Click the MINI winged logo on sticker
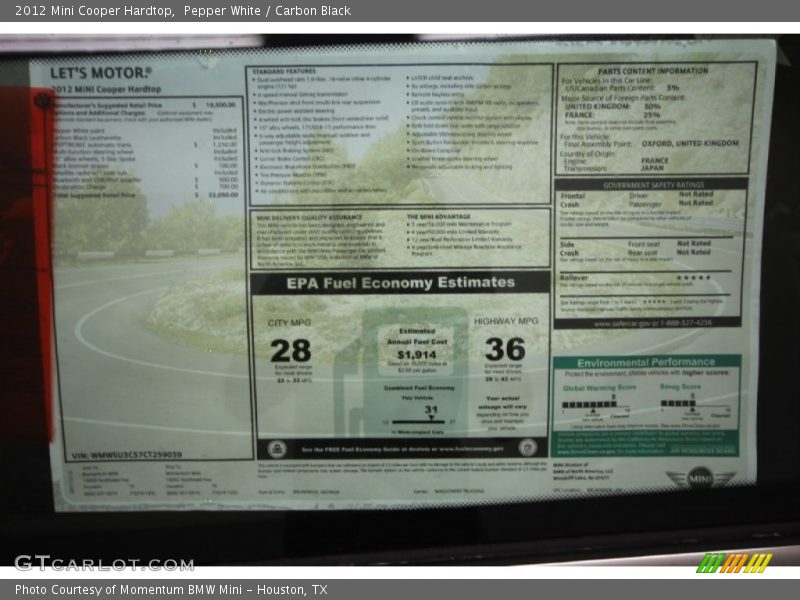This screenshot has height=600, width=800. click(701, 478)
